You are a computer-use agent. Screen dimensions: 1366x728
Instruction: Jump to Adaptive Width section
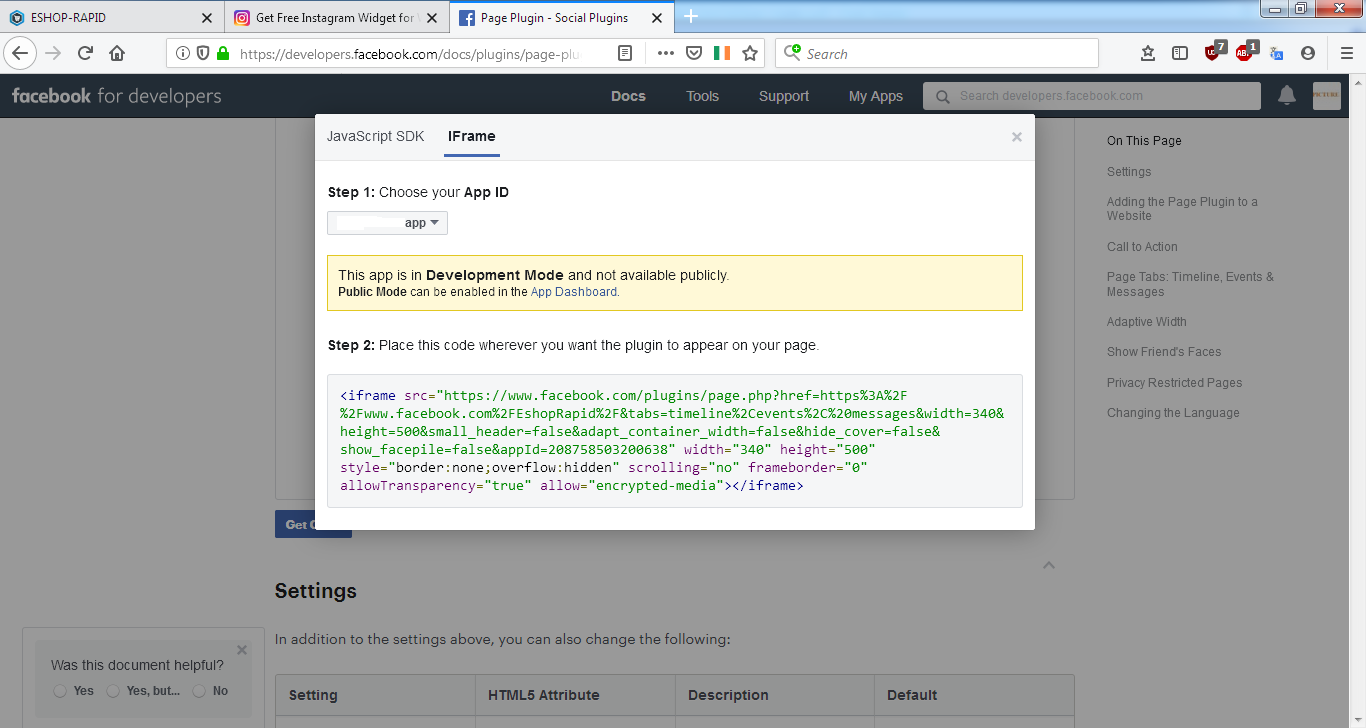pos(1147,322)
